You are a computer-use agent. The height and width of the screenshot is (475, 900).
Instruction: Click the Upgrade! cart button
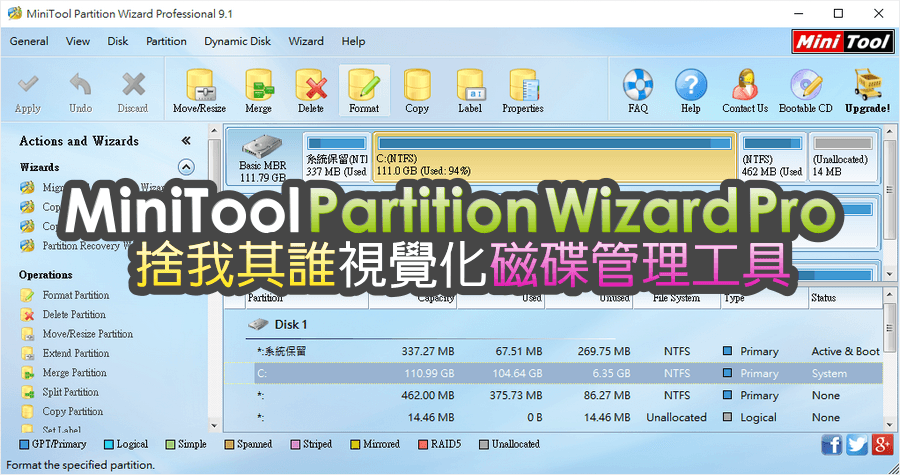[x=867, y=91]
